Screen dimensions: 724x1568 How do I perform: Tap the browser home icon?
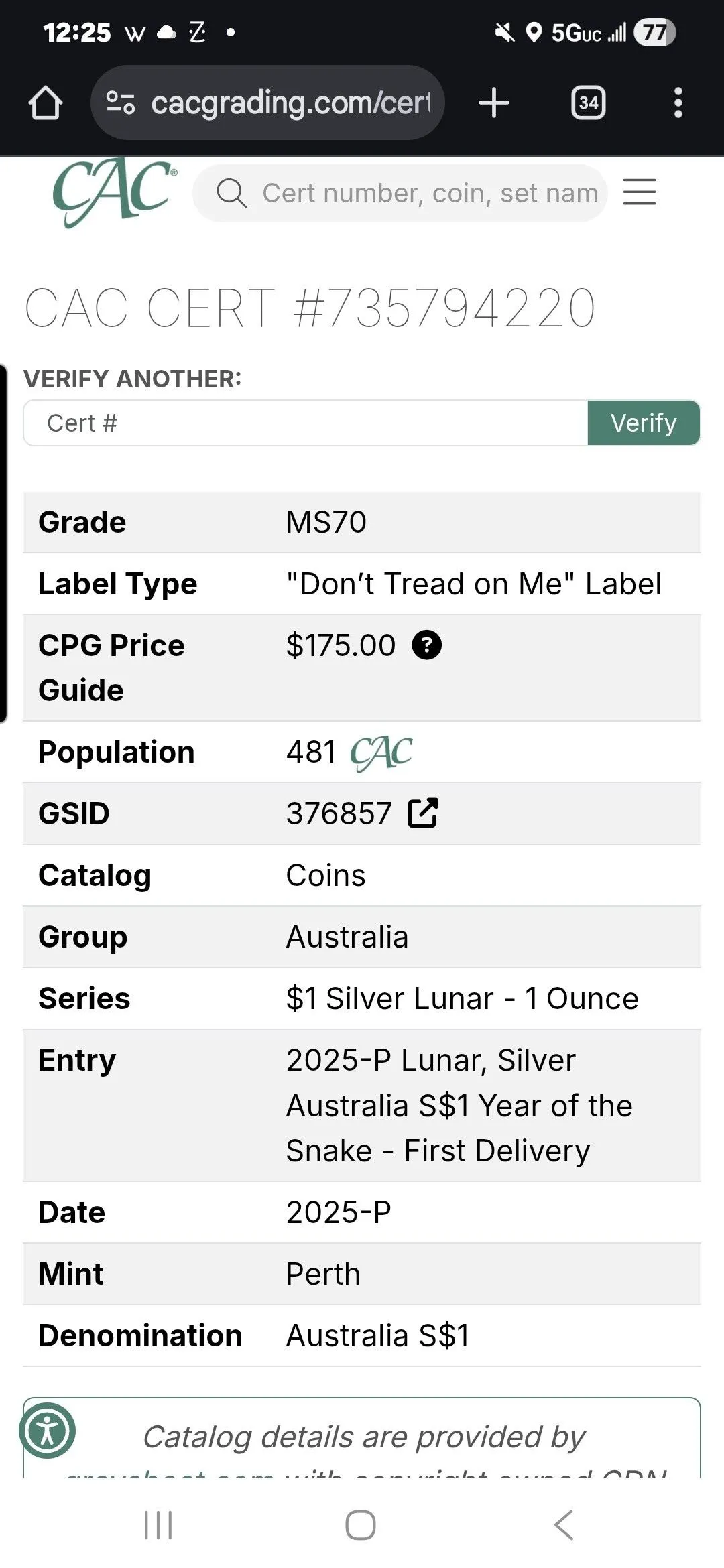tap(46, 103)
